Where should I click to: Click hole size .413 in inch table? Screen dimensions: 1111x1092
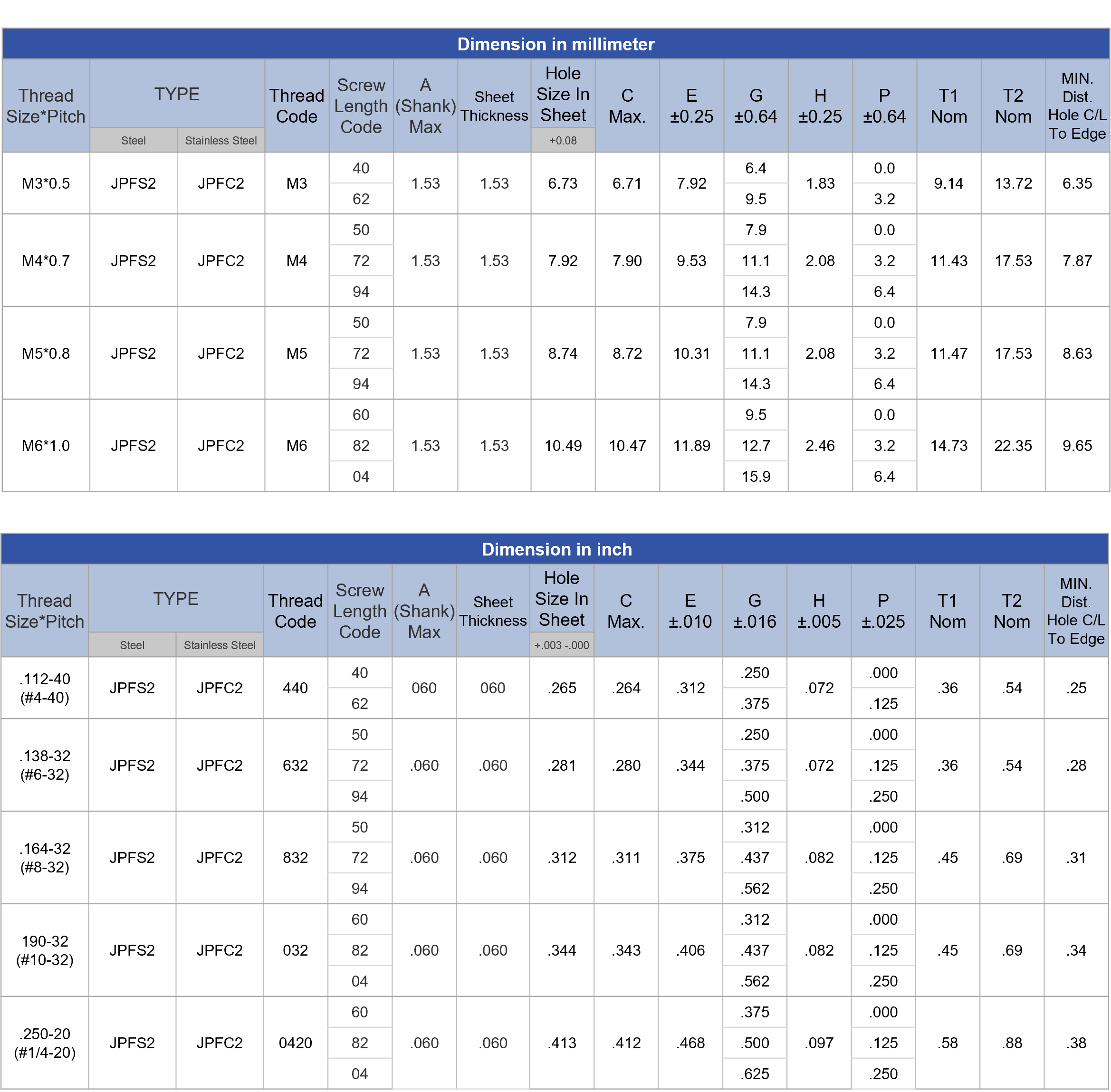562,1043
